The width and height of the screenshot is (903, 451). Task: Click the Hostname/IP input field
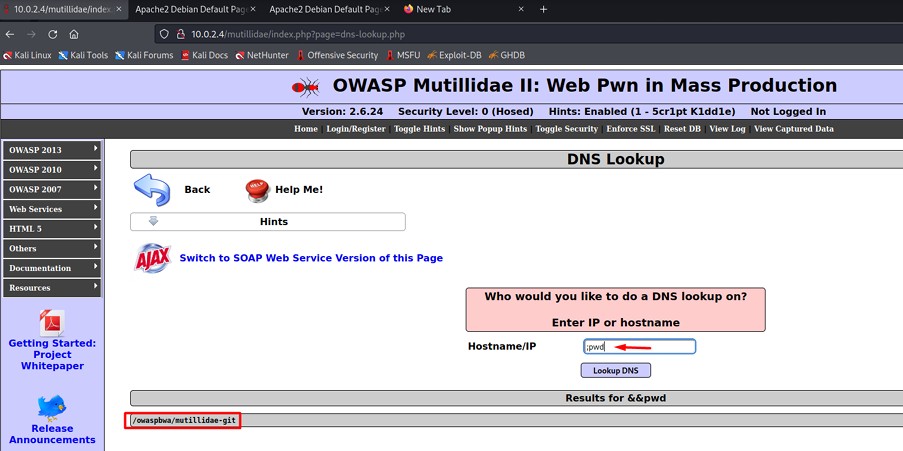pos(639,347)
